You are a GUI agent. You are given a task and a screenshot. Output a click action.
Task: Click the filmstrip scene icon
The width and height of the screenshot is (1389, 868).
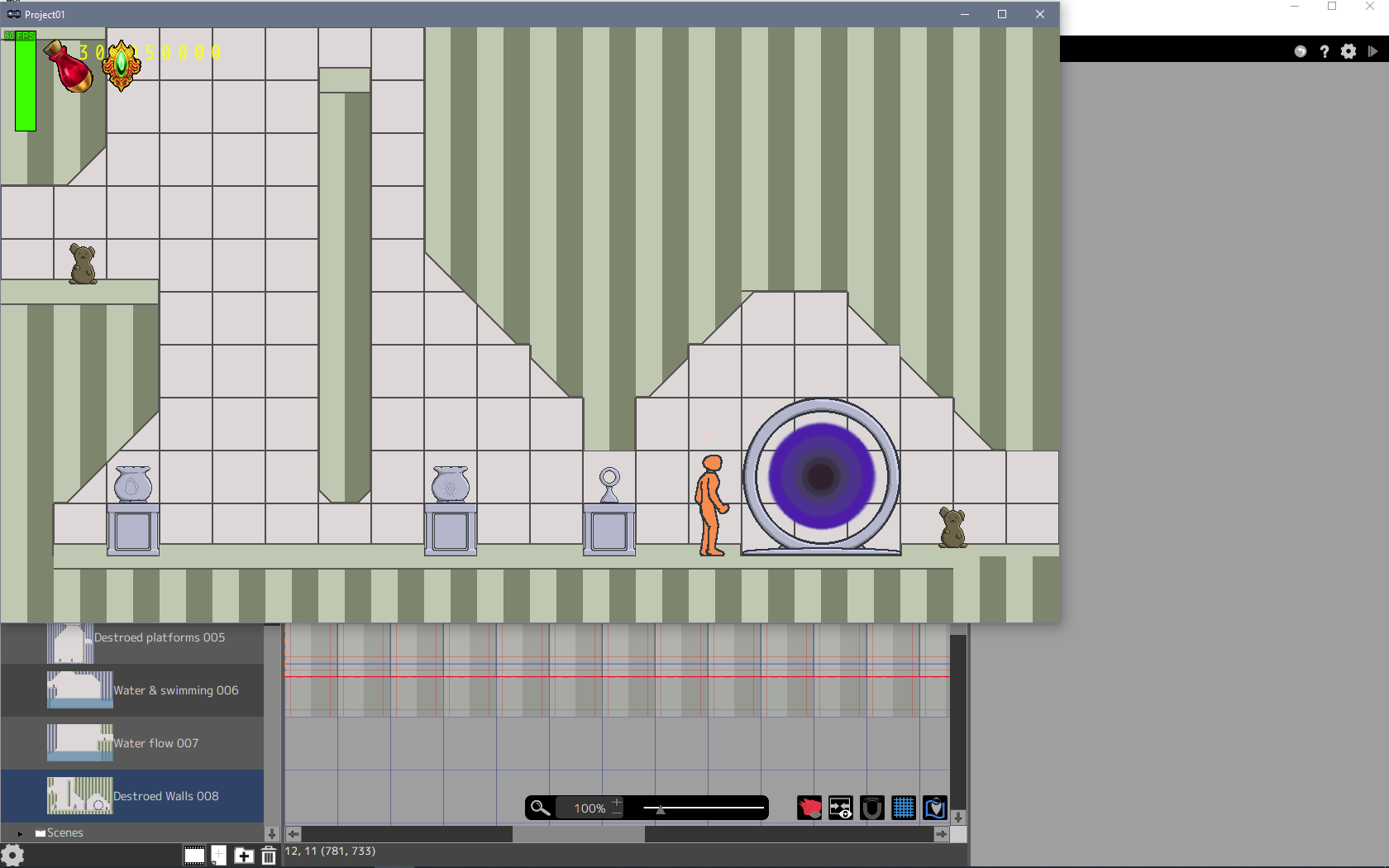click(194, 856)
